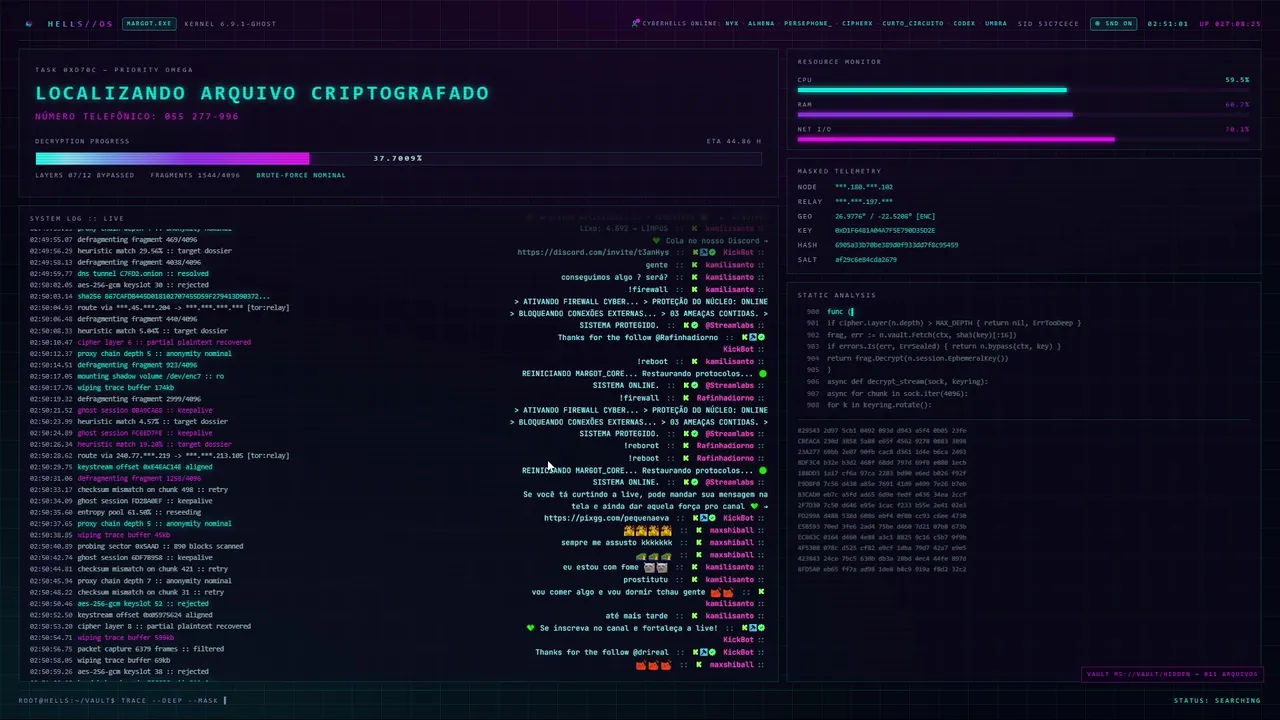
Task: Click log entry 'entropy pool 61.56% :: reseeding'
Action: [116, 512]
